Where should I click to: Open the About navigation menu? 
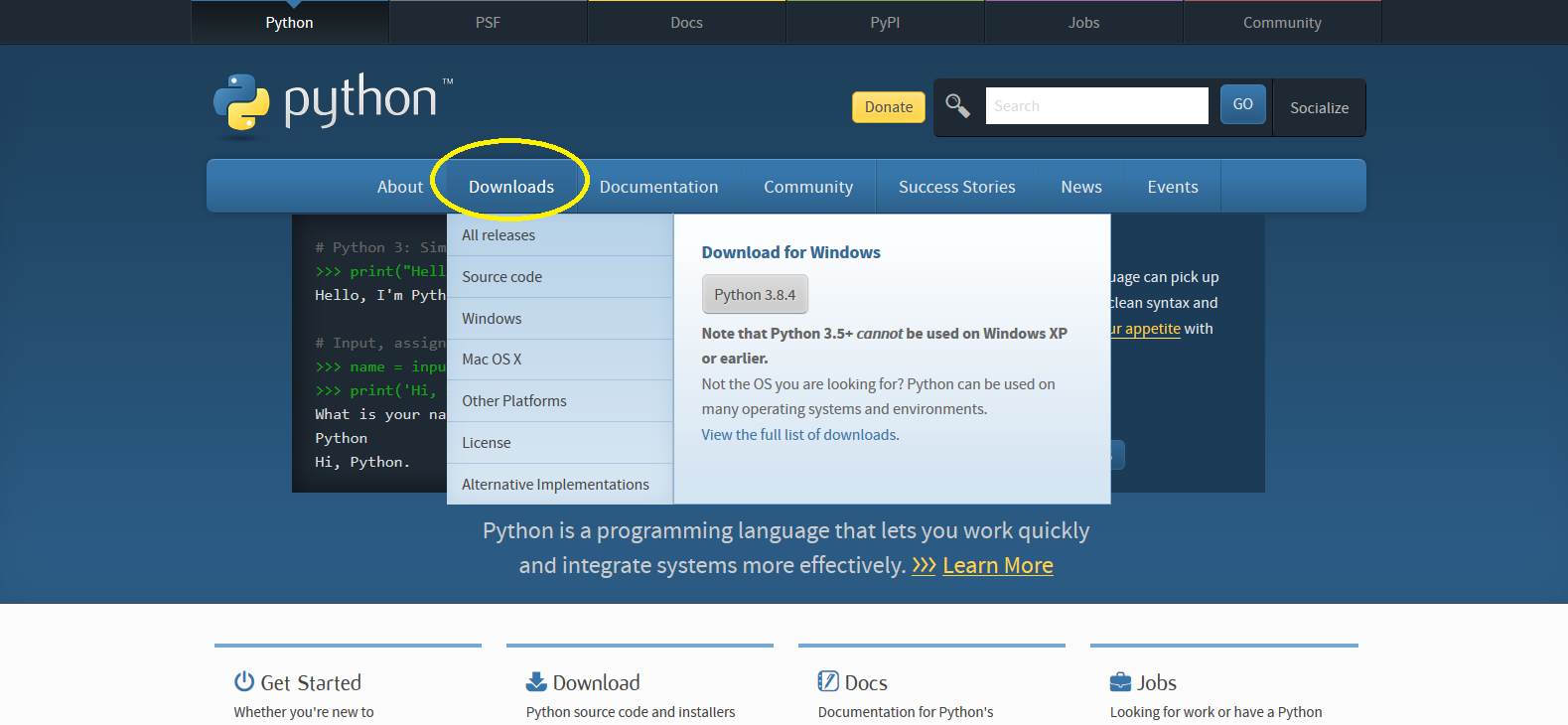coord(400,187)
